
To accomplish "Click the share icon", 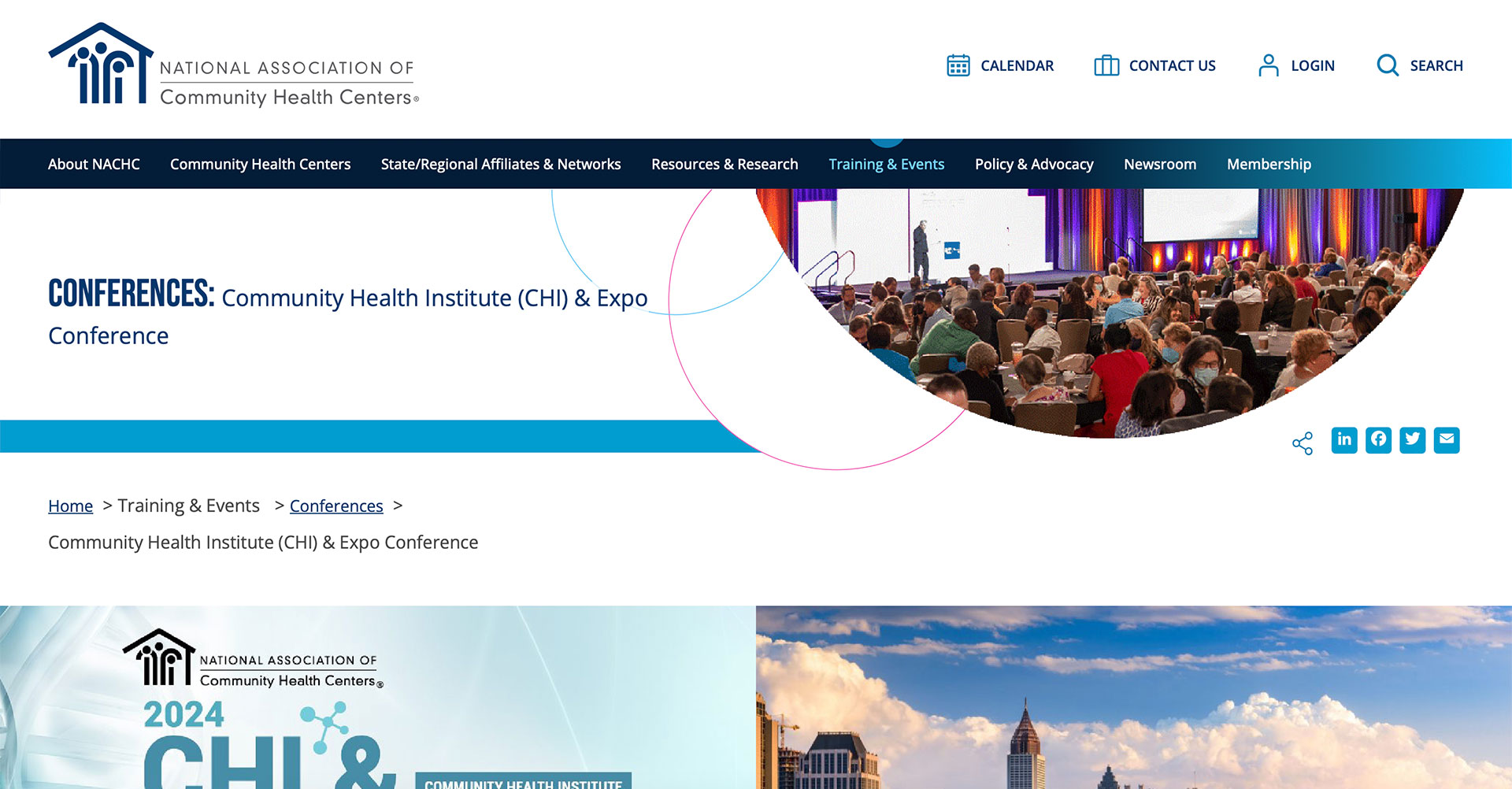I will (x=1303, y=443).
